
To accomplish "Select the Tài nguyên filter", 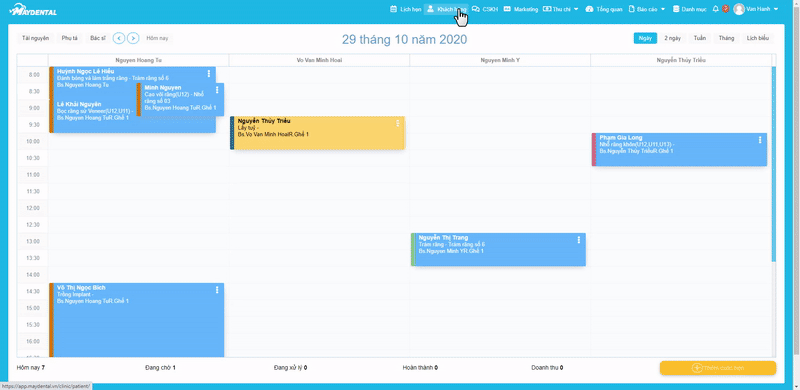I will click(x=35, y=38).
